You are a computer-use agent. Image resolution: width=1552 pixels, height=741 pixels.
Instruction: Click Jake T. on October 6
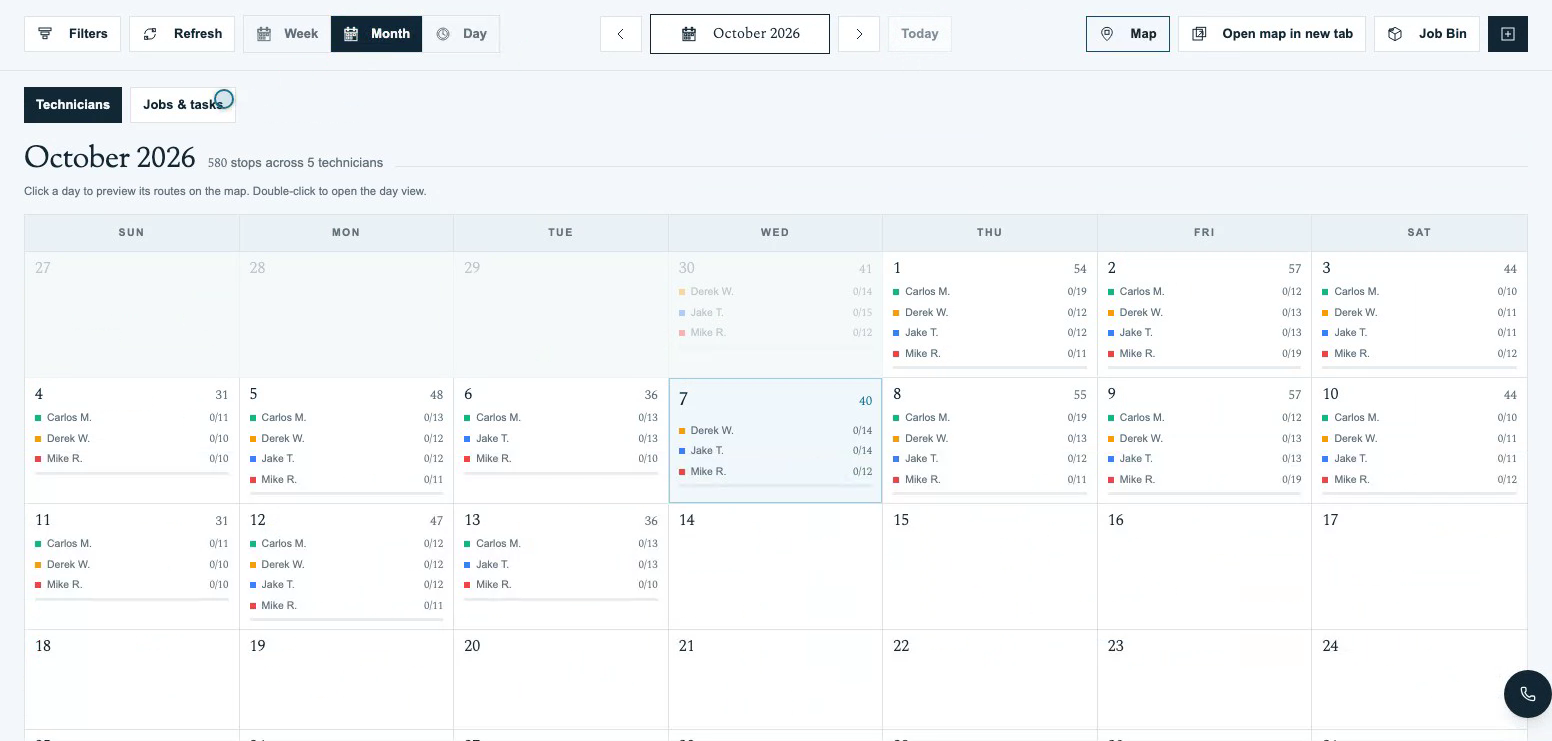coord(561,439)
